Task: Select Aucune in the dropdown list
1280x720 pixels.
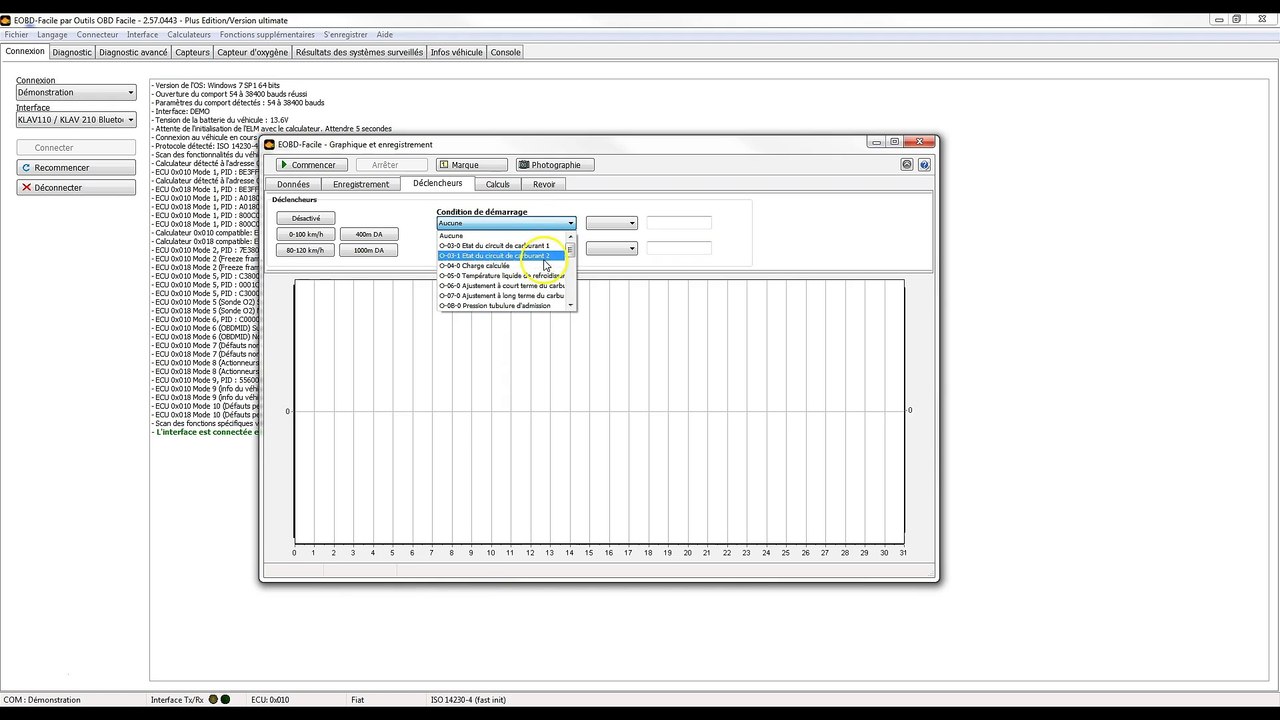Action: (x=501, y=236)
